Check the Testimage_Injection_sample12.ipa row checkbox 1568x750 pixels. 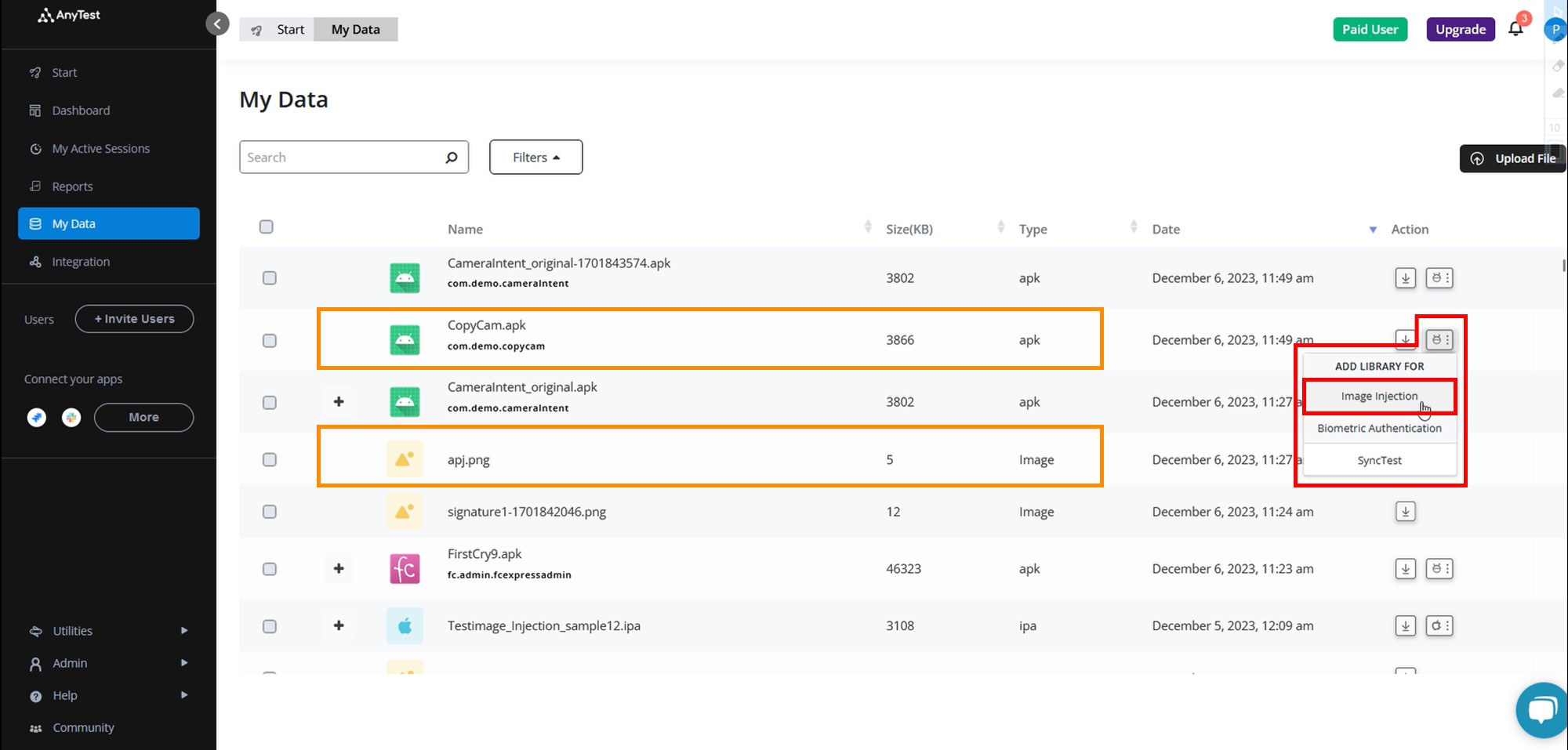coord(270,626)
